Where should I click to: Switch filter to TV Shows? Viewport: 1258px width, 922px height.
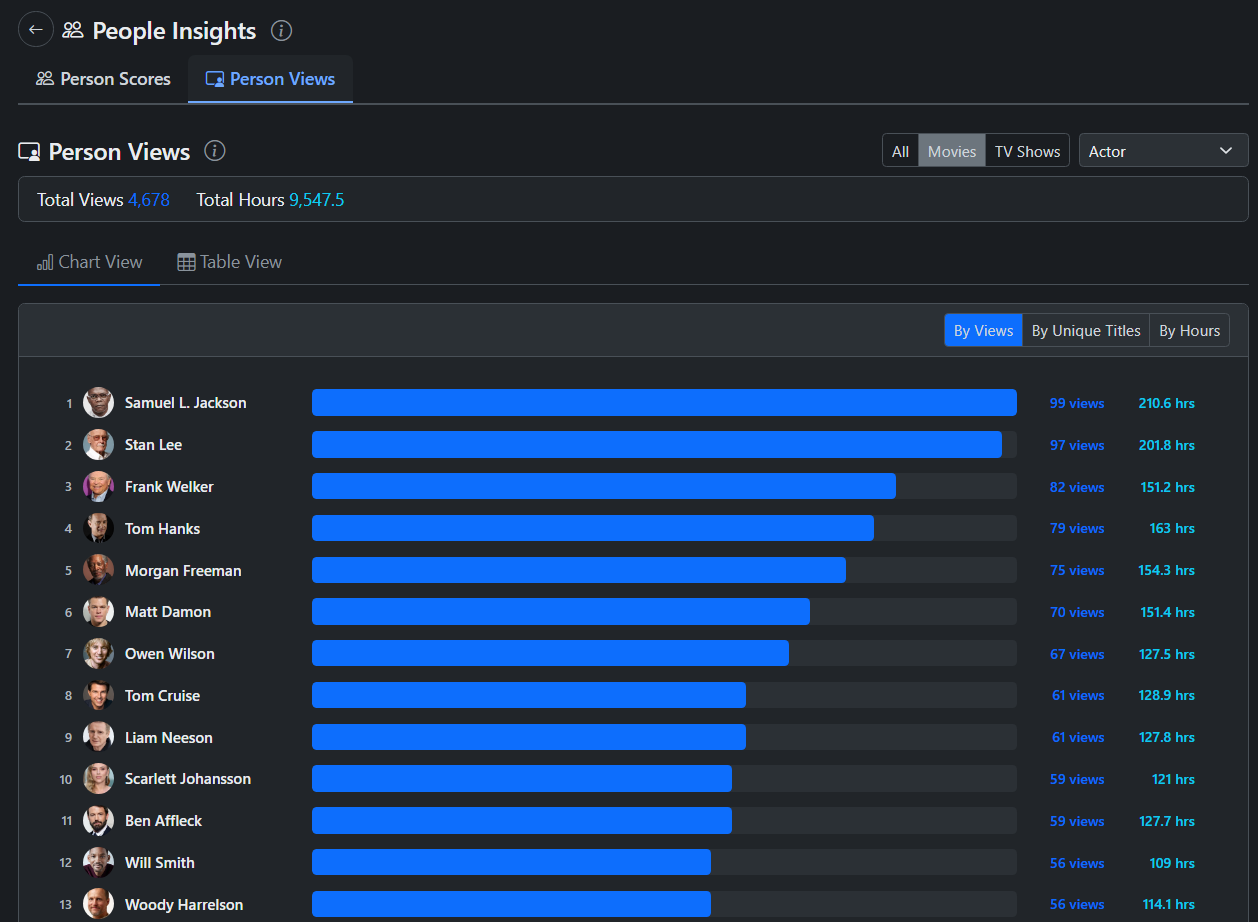coord(1027,151)
